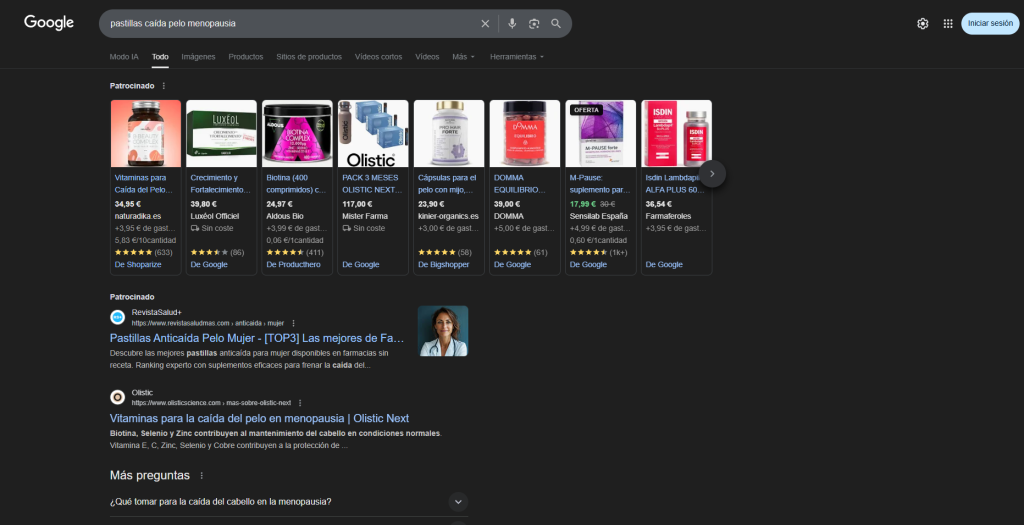Open Olistic Next vitaminas menopausia result
This screenshot has width=1024, height=525.
pos(259,418)
